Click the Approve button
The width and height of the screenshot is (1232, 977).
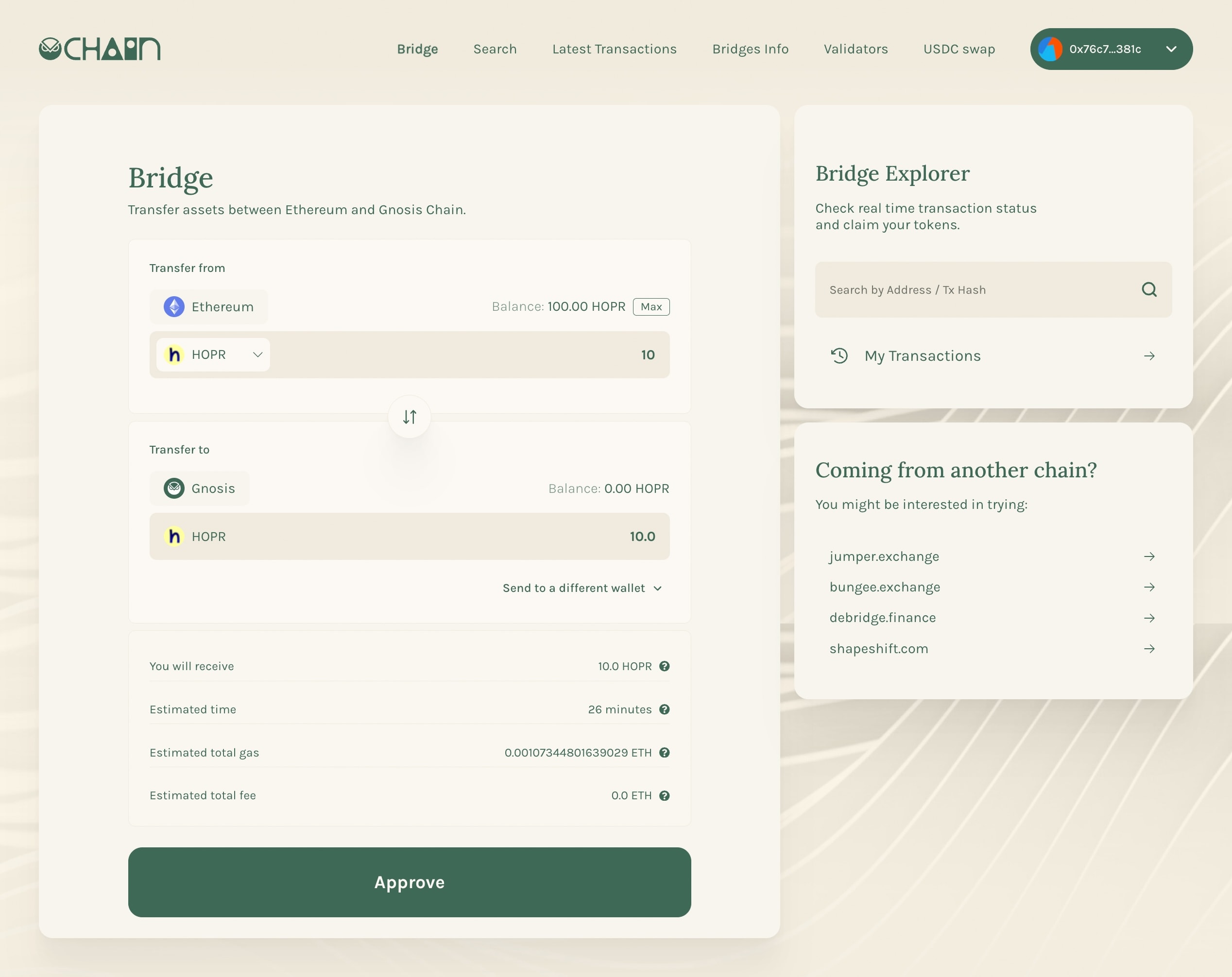[409, 882]
